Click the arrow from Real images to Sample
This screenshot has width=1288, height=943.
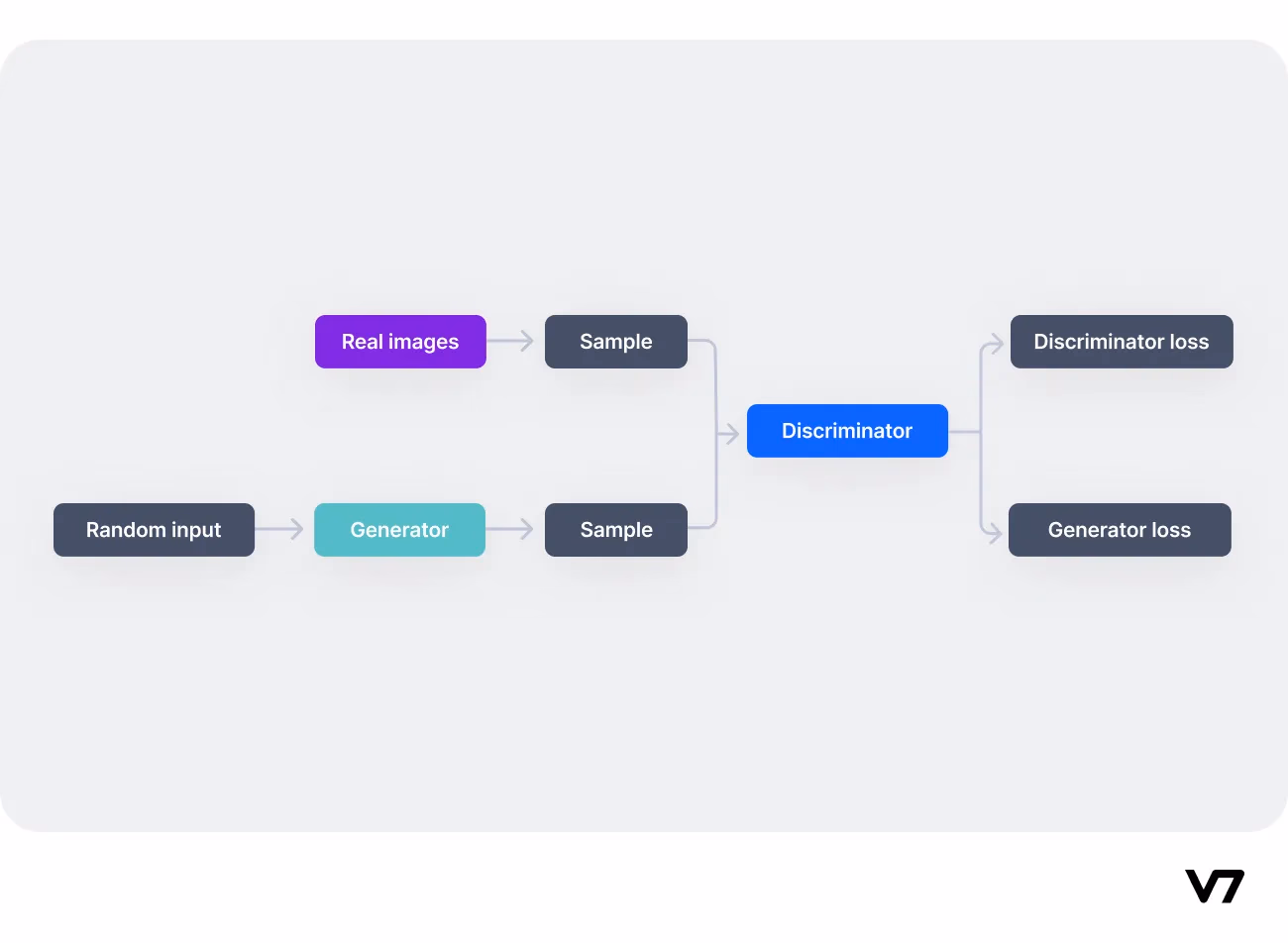(x=510, y=342)
